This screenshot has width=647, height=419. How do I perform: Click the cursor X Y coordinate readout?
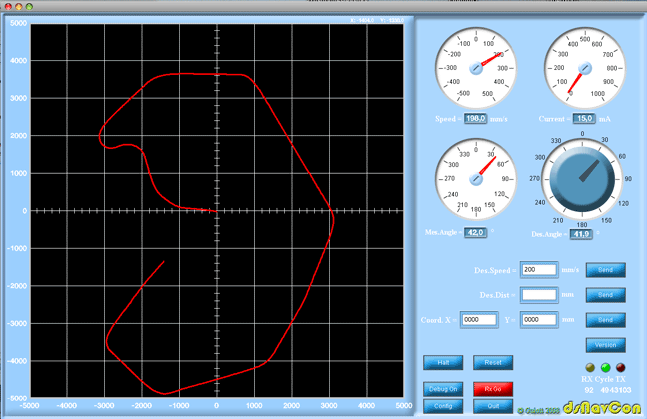pos(377,20)
